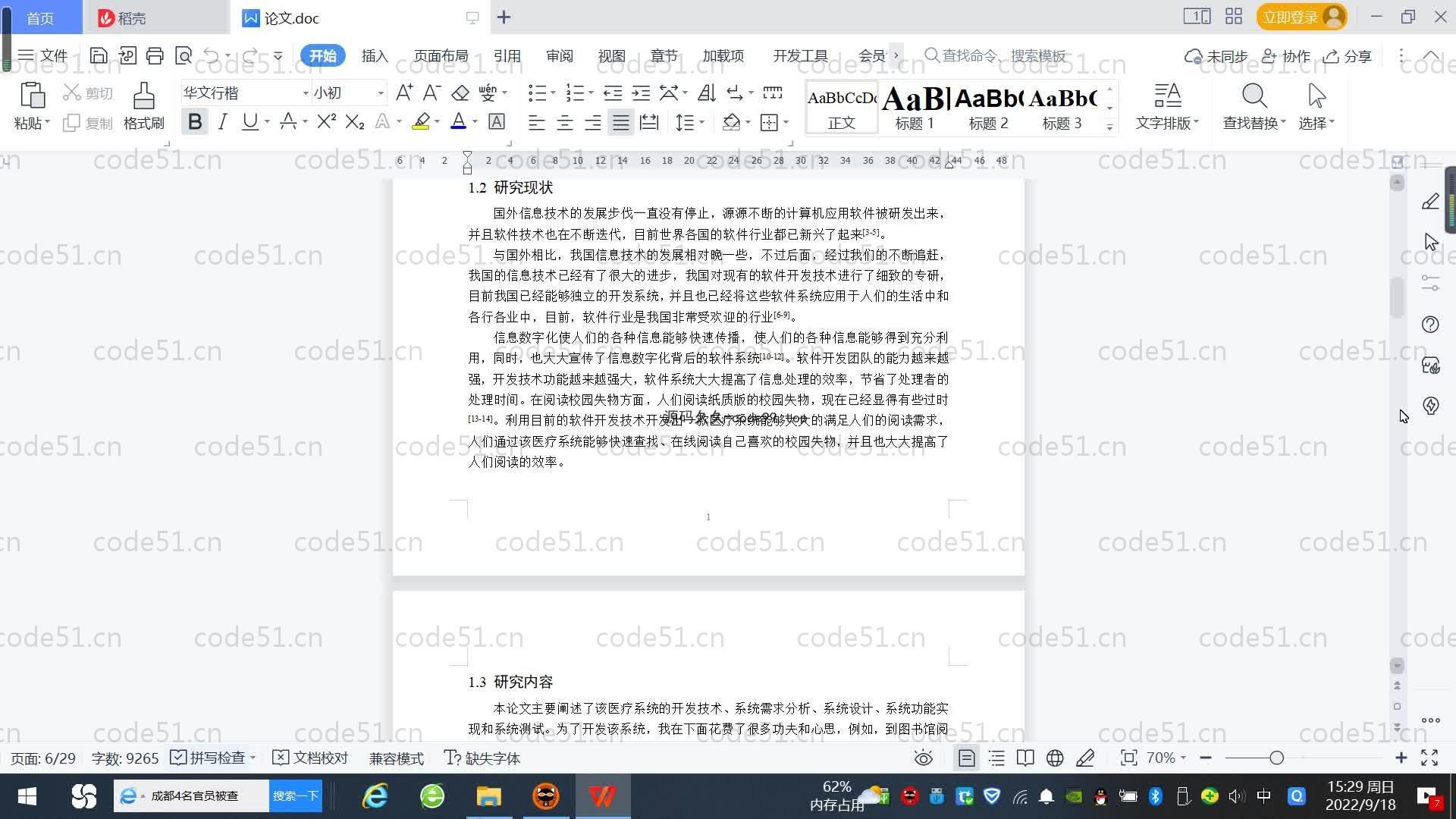Image resolution: width=1456 pixels, height=819 pixels.
Task: Open the font name dropdown 华文行楷
Action: [306, 93]
